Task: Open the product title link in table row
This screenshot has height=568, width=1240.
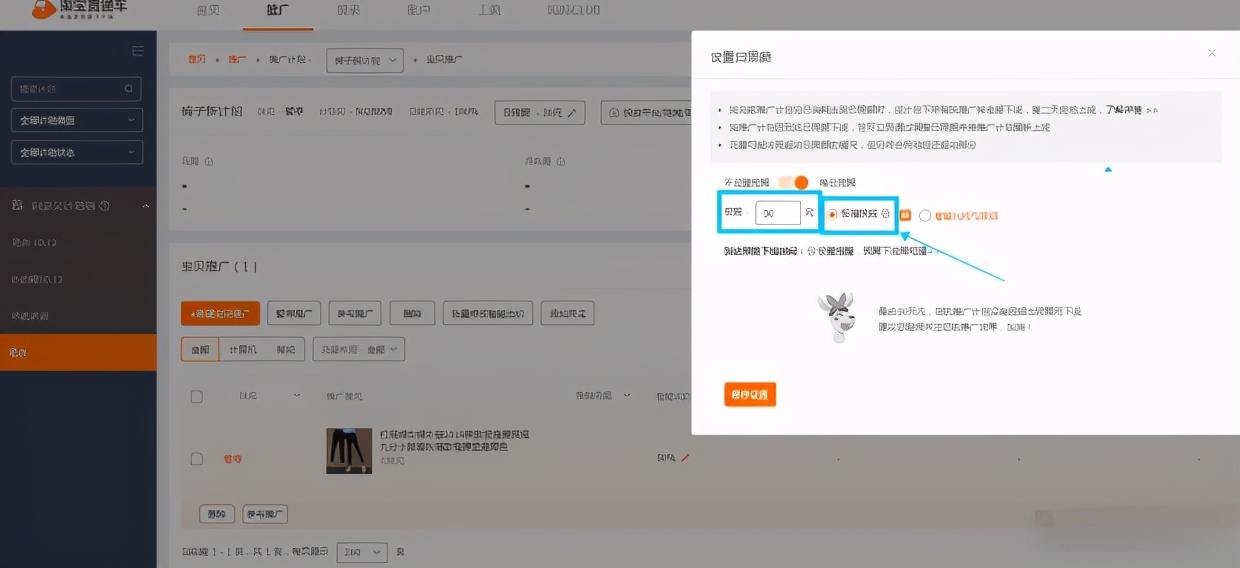Action: [455, 441]
